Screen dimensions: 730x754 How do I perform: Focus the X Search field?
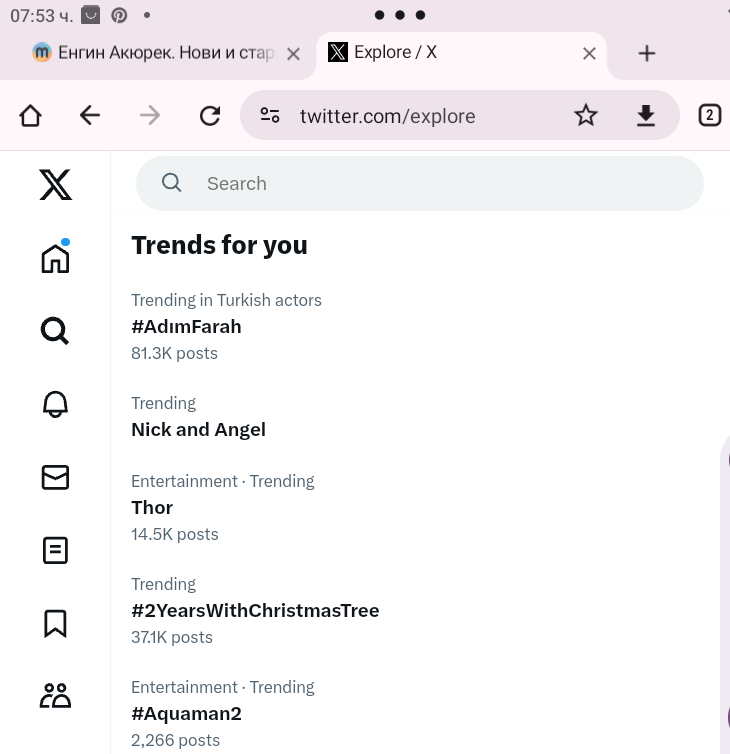(x=420, y=183)
